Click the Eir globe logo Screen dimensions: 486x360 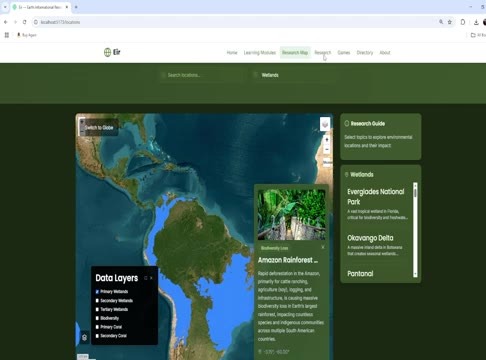pos(107,52)
